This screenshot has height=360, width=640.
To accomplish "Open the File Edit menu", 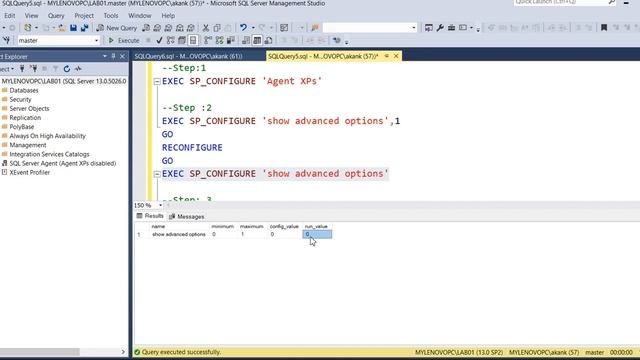I will [9, 16].
